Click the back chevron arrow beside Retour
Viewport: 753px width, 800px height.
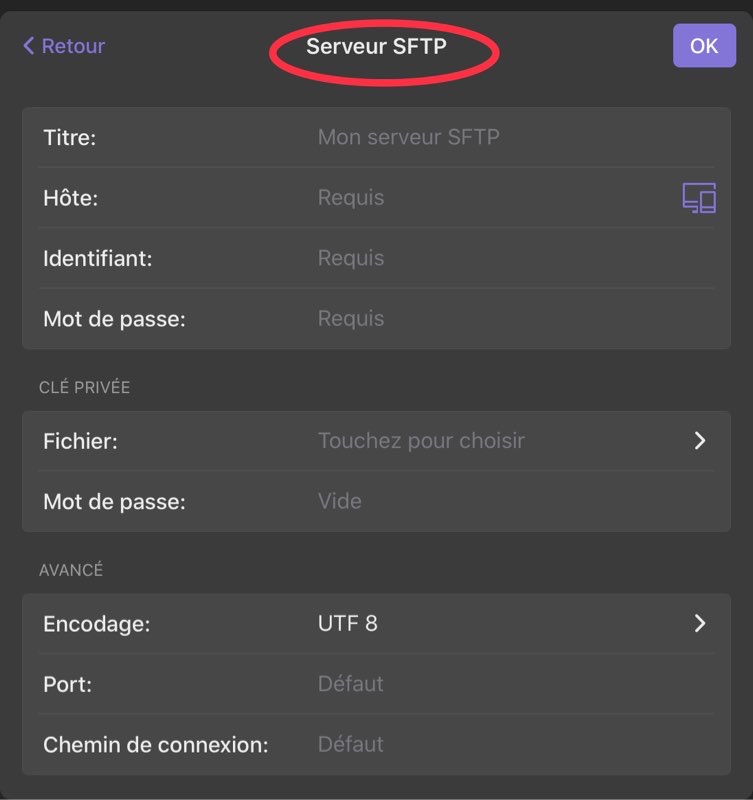pyautogui.click(x=29, y=46)
